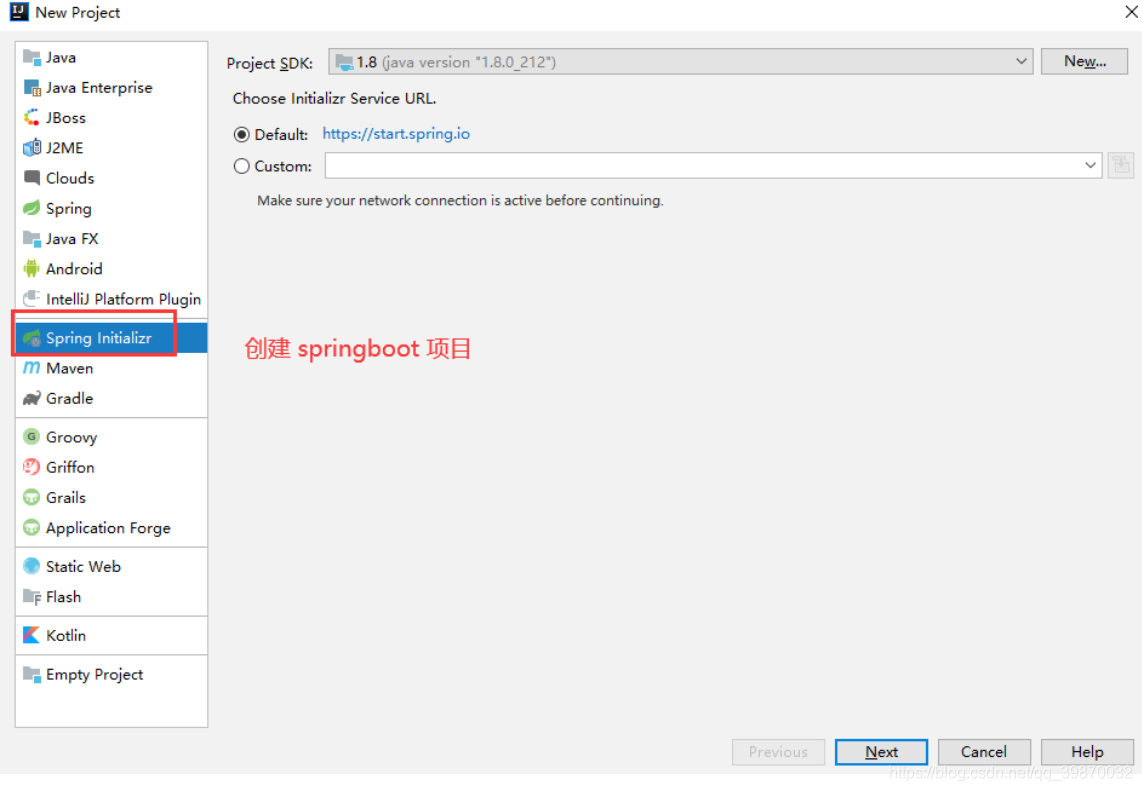Image resolution: width=1142 pixels, height=791 pixels.
Task: Choose Android label in list
Action: [74, 269]
